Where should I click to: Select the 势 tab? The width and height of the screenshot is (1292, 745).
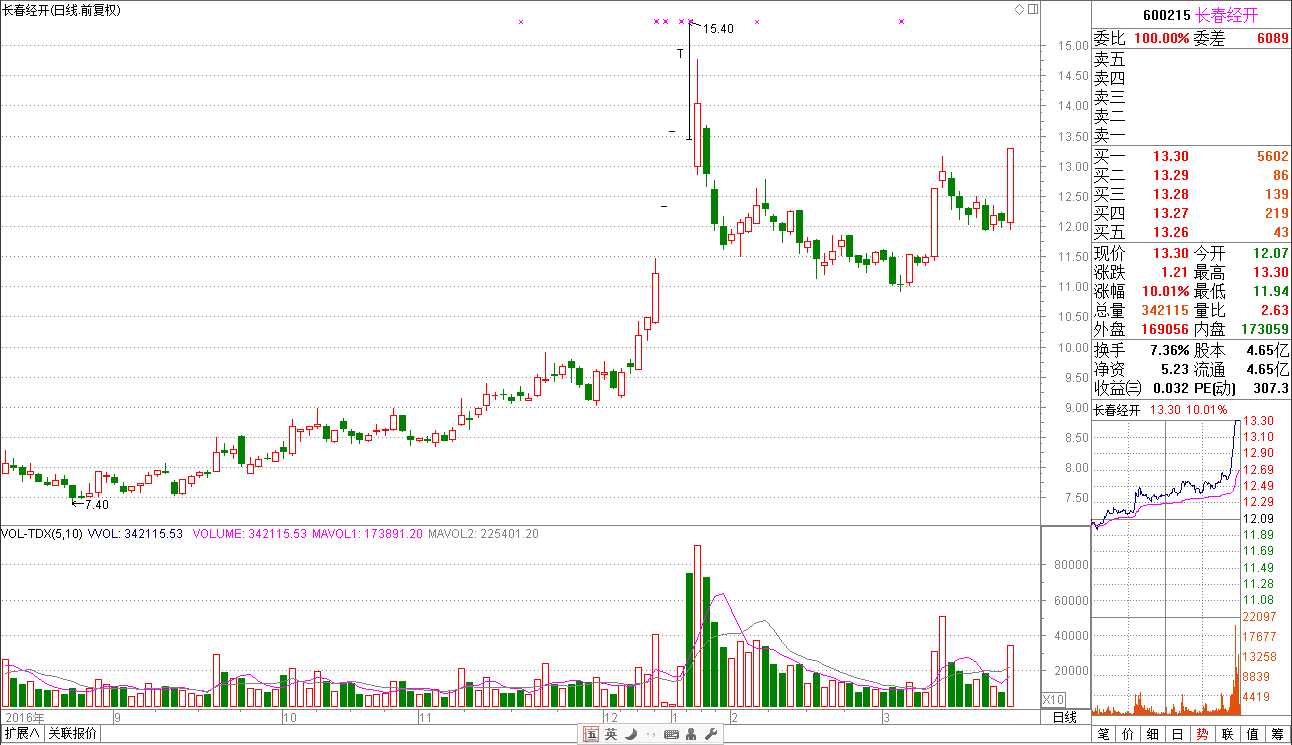tap(1203, 734)
